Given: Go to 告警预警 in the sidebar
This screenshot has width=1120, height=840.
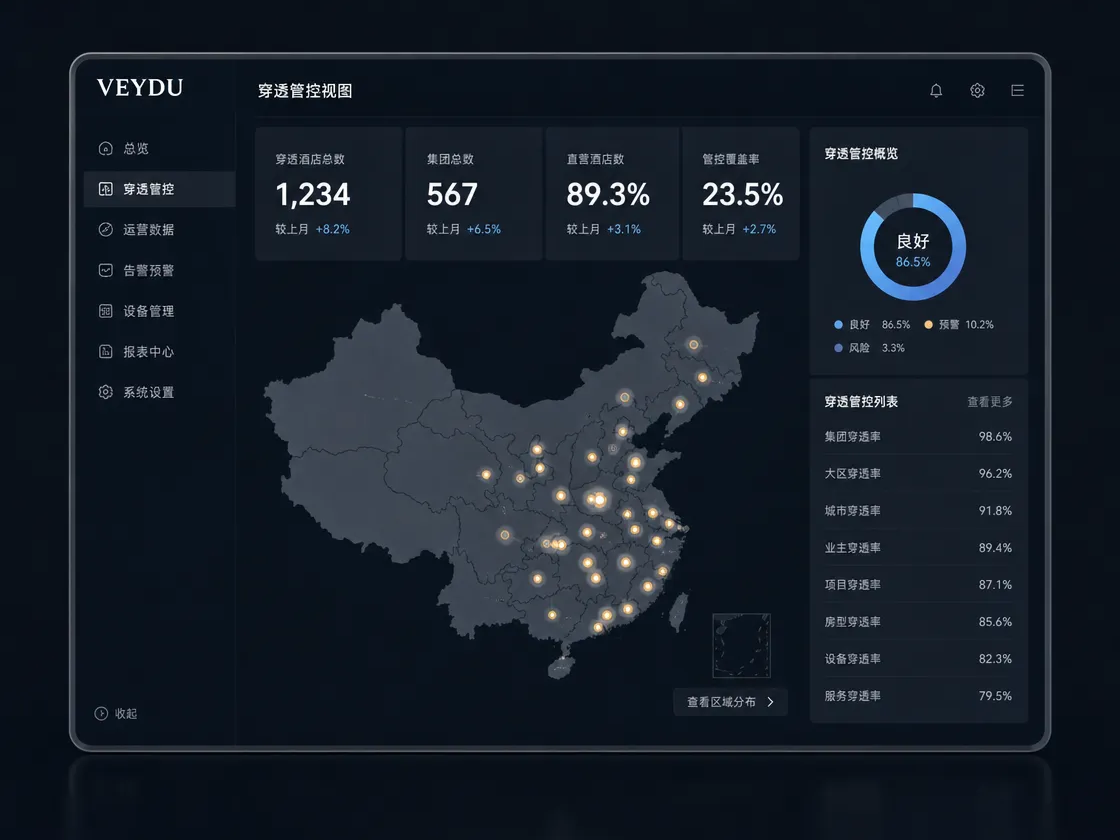Looking at the screenshot, I should pyautogui.click(x=159, y=270).
